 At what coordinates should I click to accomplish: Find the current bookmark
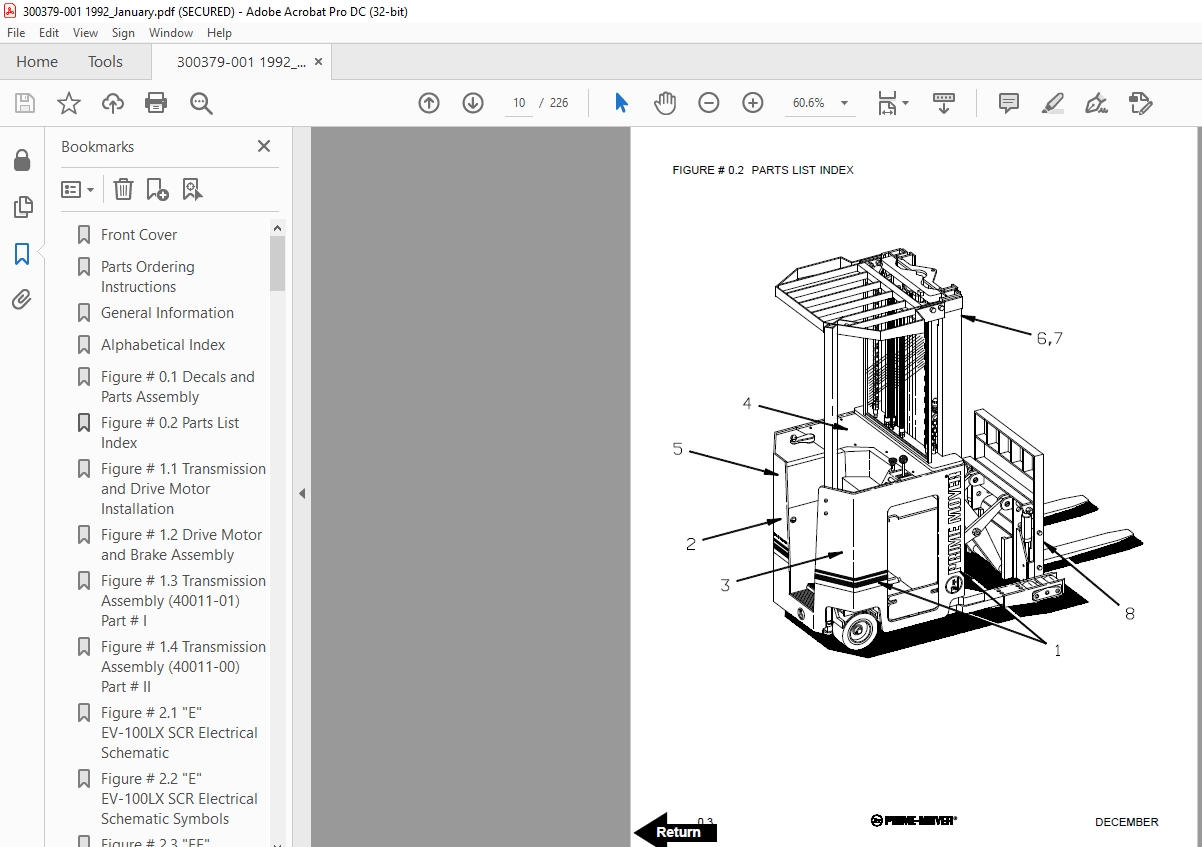click(192, 189)
